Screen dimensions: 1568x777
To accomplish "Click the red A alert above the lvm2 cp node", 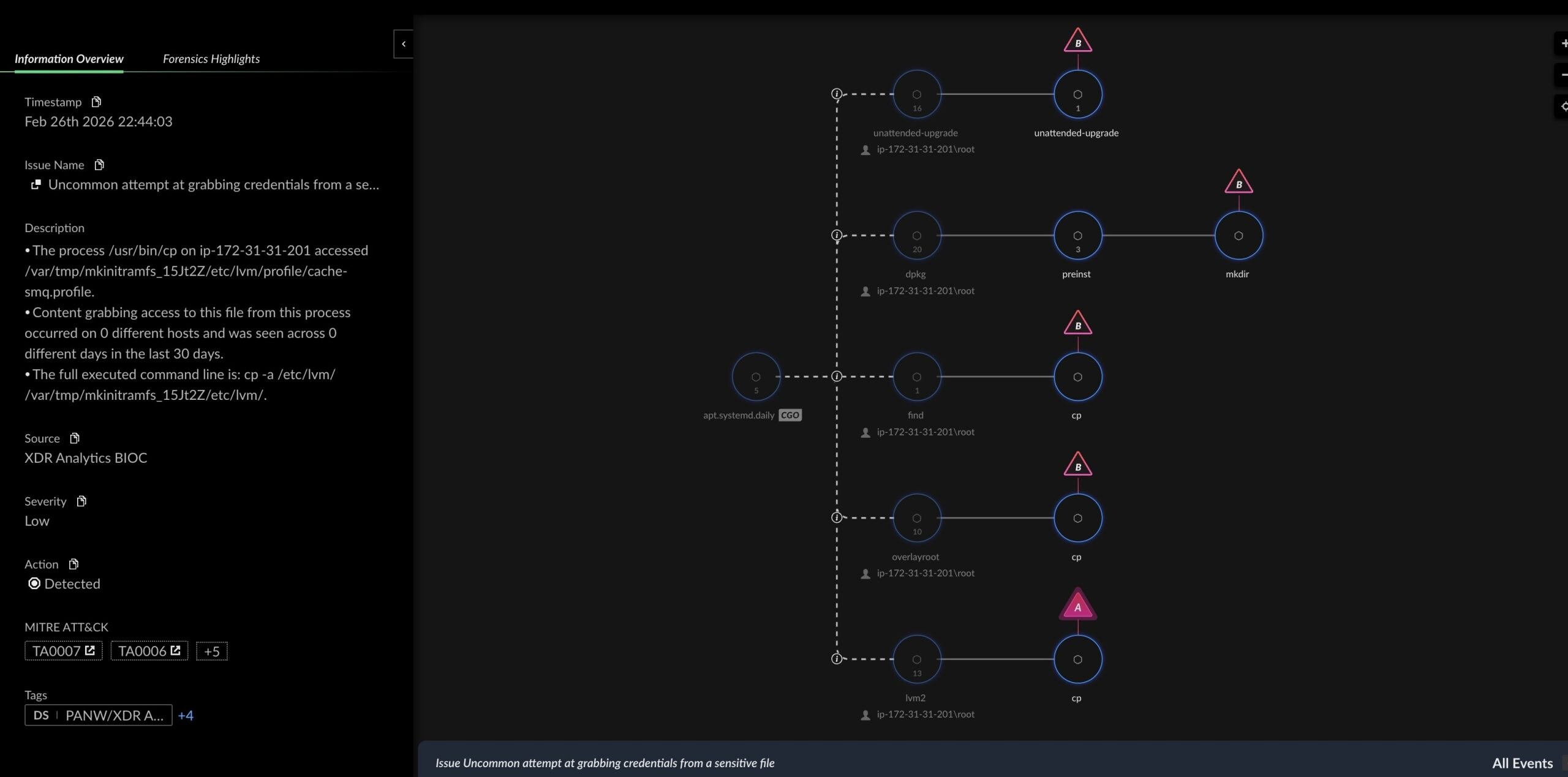I will pyautogui.click(x=1077, y=606).
